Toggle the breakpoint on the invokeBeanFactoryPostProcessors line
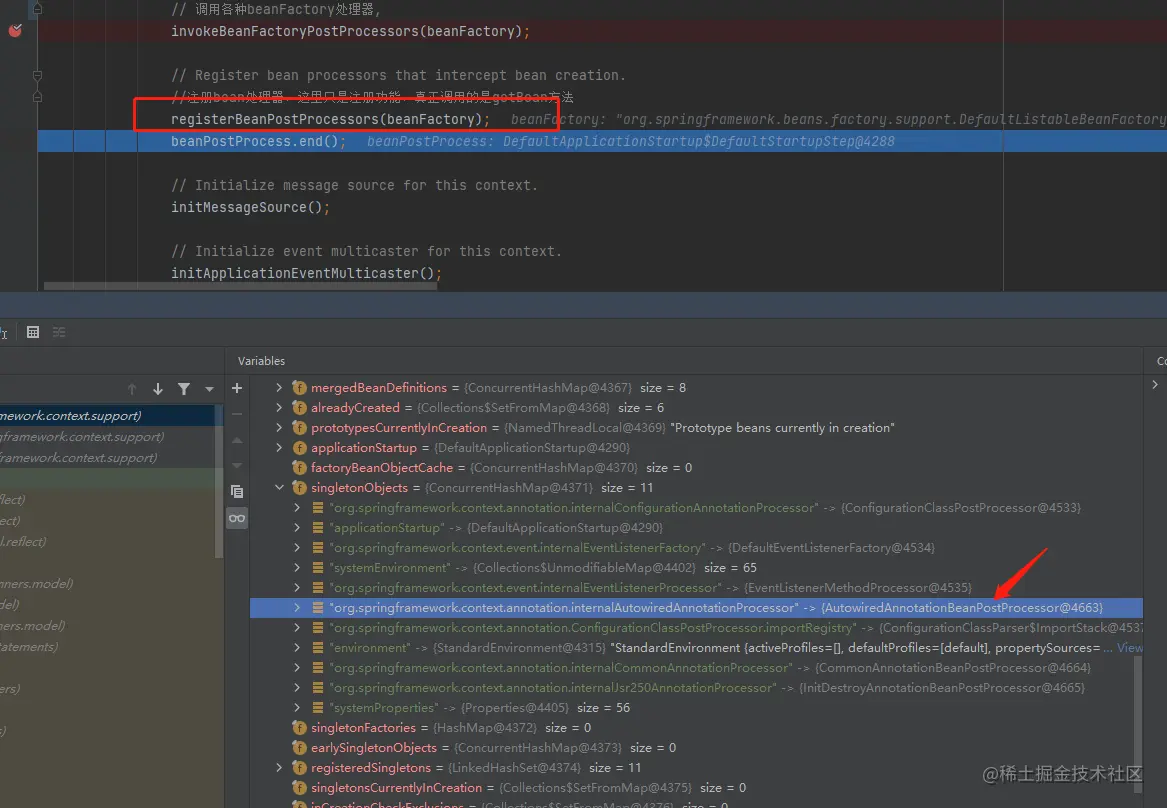 tap(15, 31)
